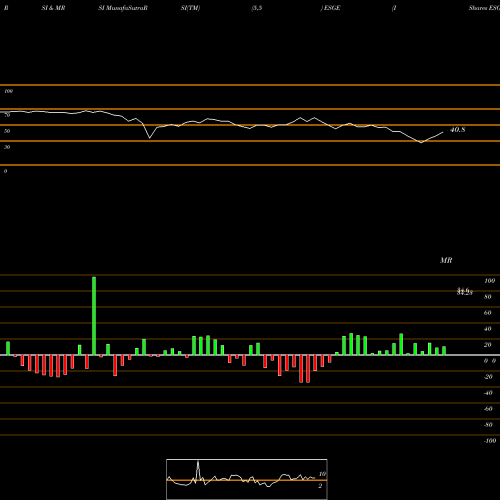This screenshot has height=500, width=500.
Task: Select the 2 label inside the mini chart
Action: [320, 486]
